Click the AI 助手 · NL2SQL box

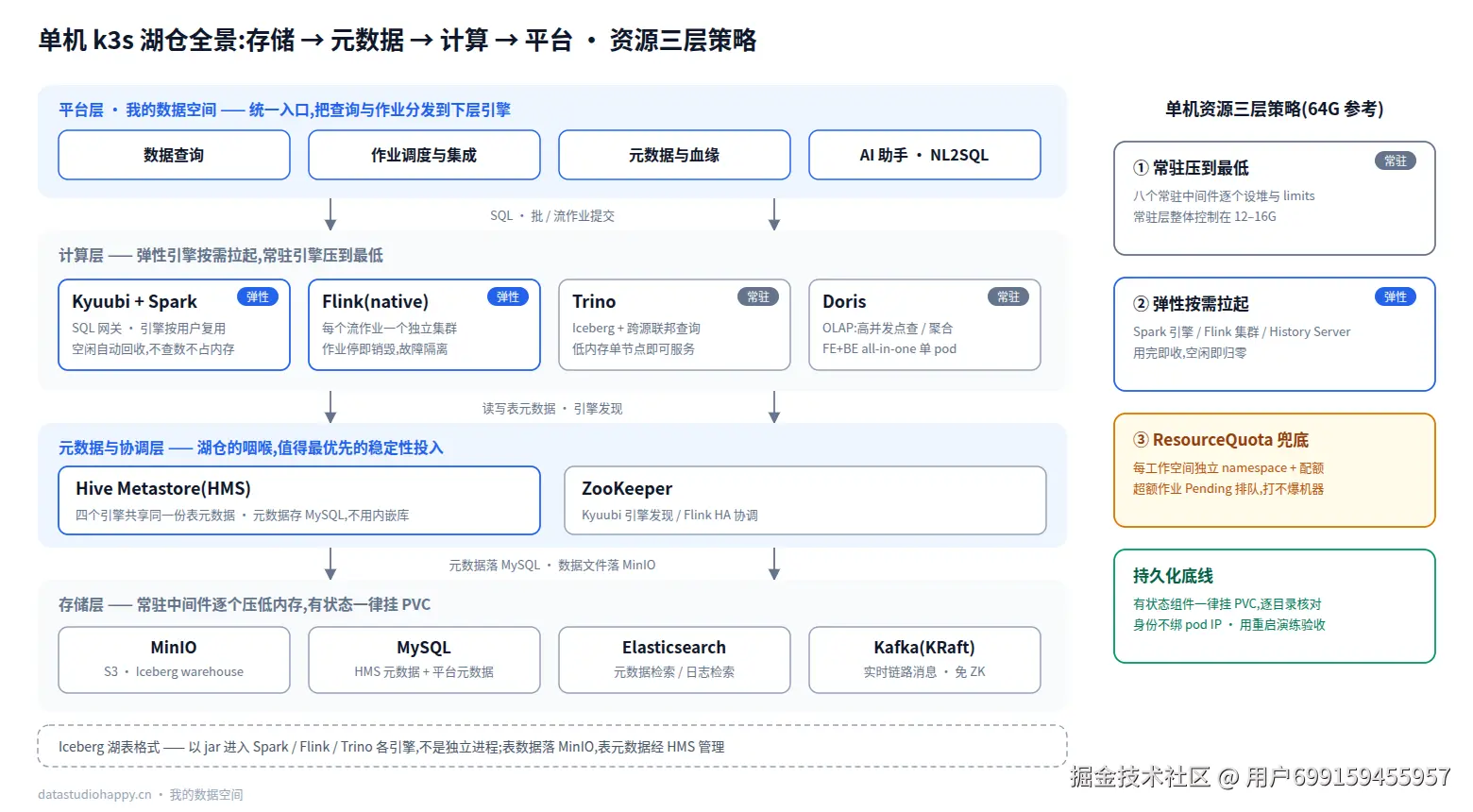(x=924, y=155)
